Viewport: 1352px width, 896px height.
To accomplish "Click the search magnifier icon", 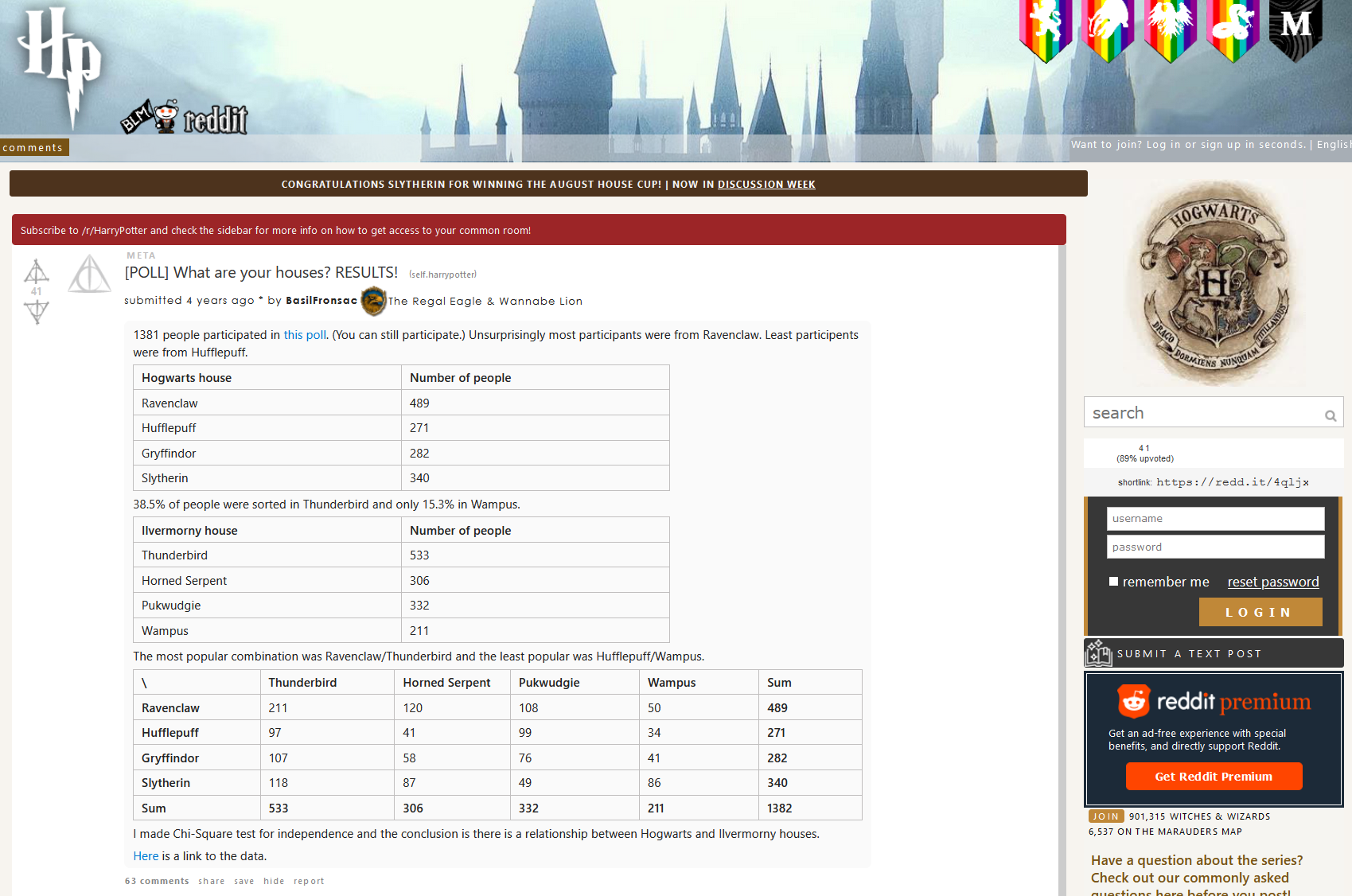I will [x=1330, y=415].
